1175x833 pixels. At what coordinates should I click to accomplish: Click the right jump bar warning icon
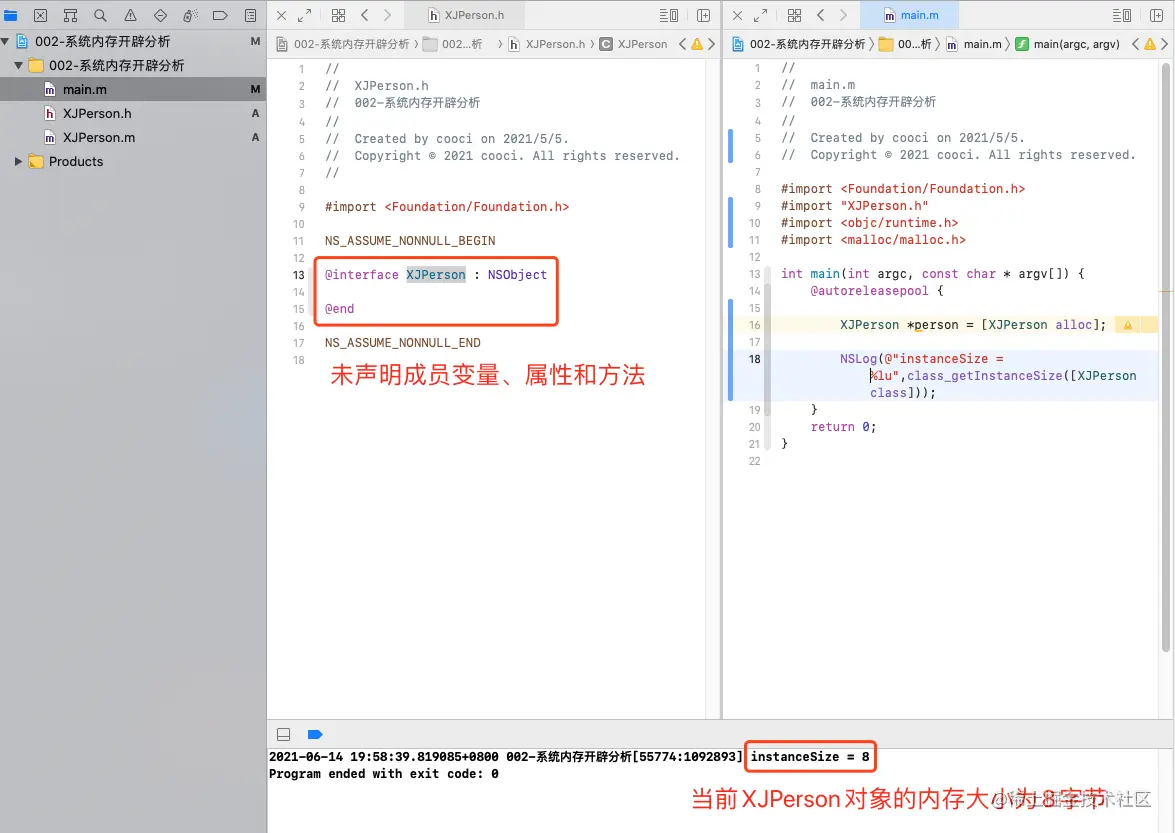click(x=1150, y=44)
